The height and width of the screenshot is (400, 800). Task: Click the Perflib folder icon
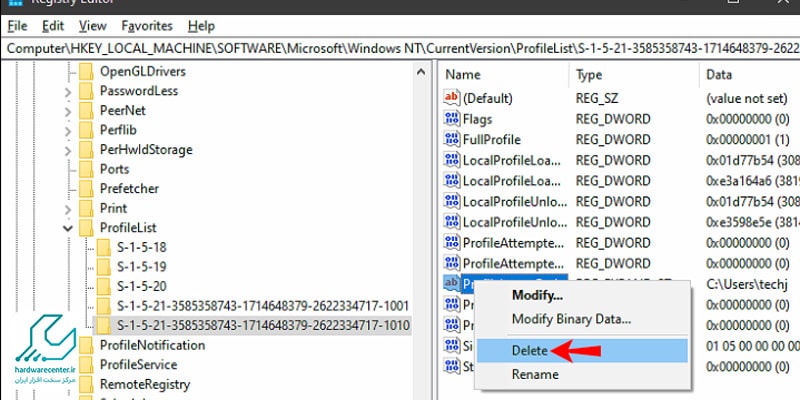tap(86, 130)
